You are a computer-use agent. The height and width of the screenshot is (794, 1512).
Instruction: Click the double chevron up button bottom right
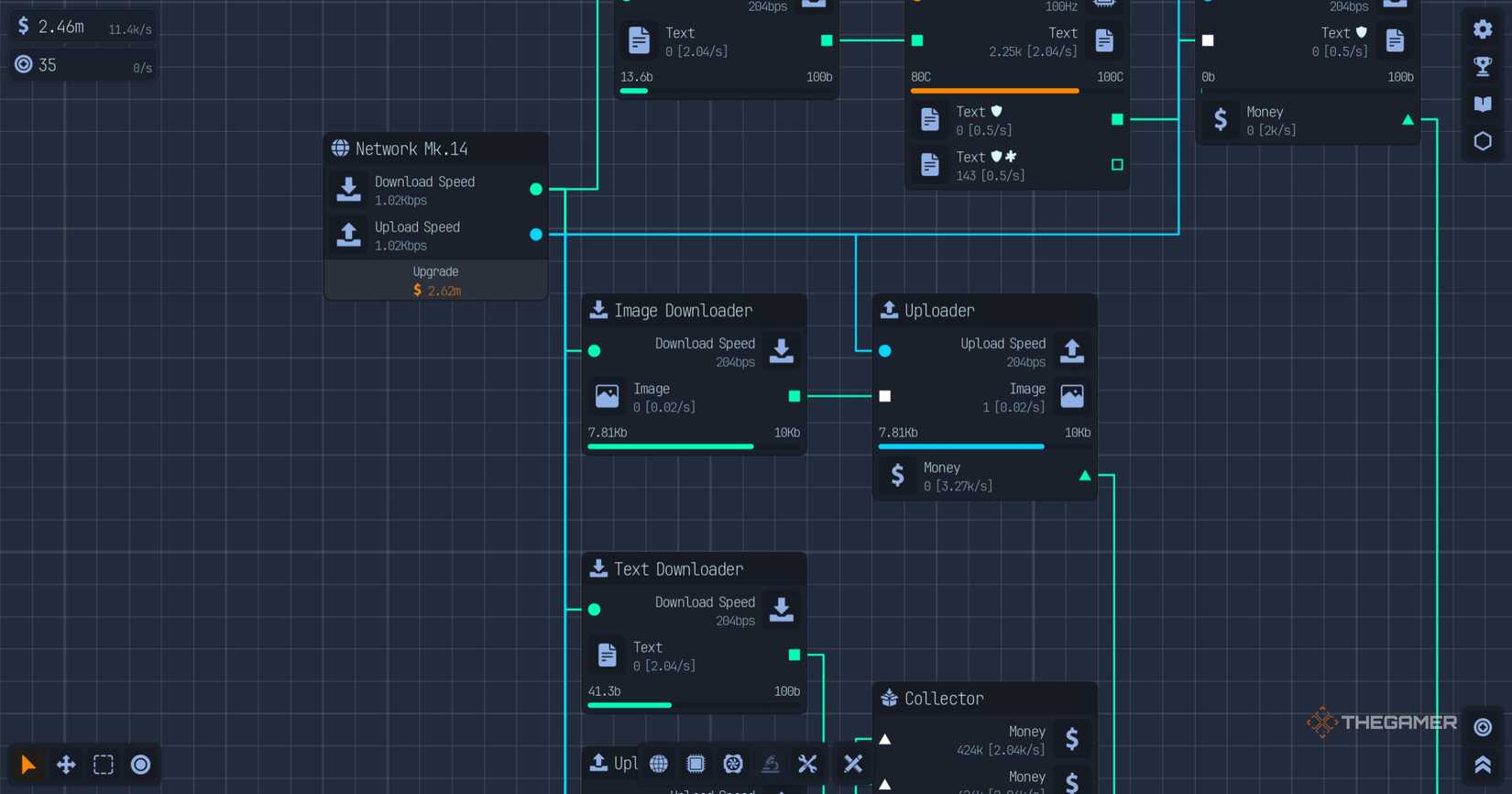1483,765
